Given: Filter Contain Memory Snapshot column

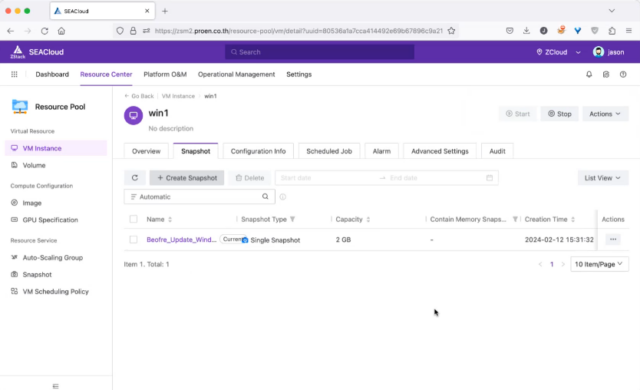Looking at the screenshot, I should [x=515, y=219].
